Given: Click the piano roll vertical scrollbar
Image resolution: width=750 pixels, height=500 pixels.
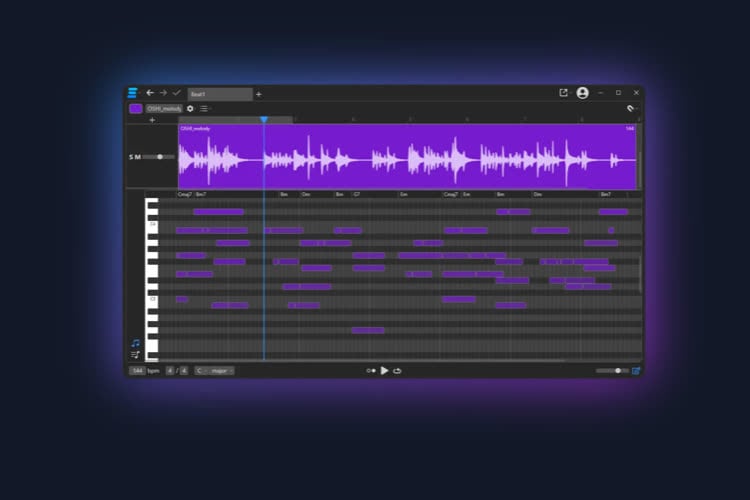Looking at the screenshot, I should (641, 274).
